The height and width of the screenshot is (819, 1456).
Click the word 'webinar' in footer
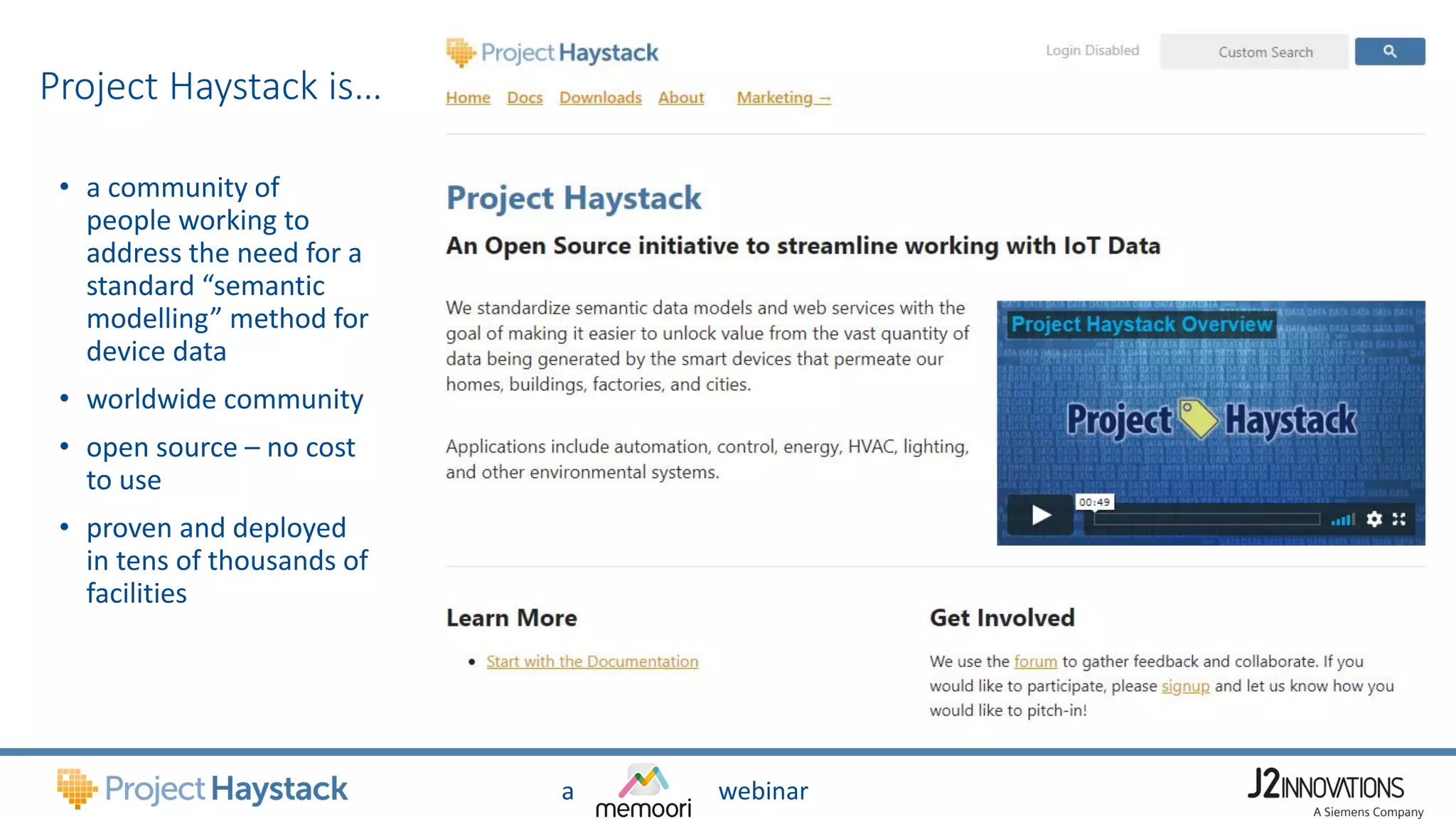point(764,791)
